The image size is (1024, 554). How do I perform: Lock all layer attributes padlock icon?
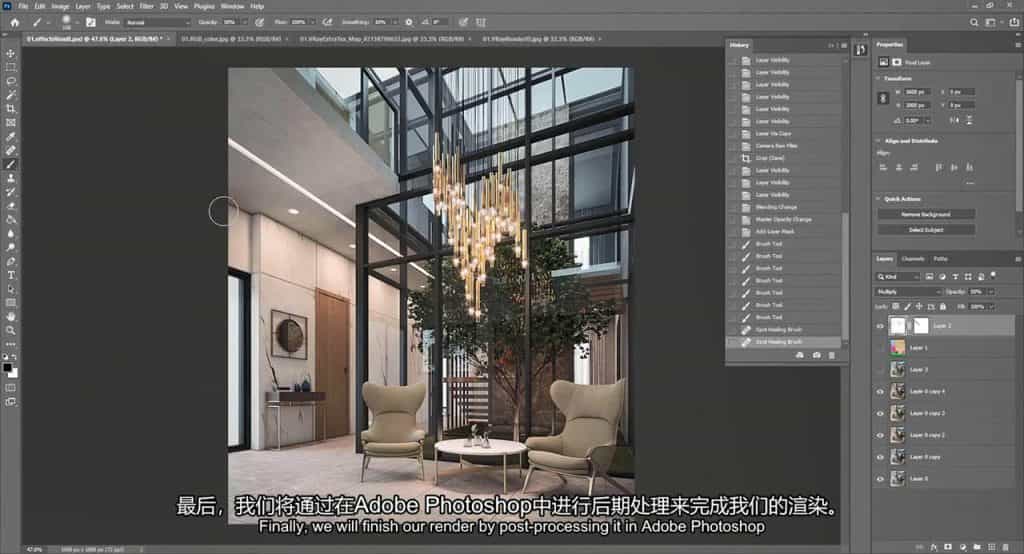pyautogui.click(x=942, y=306)
